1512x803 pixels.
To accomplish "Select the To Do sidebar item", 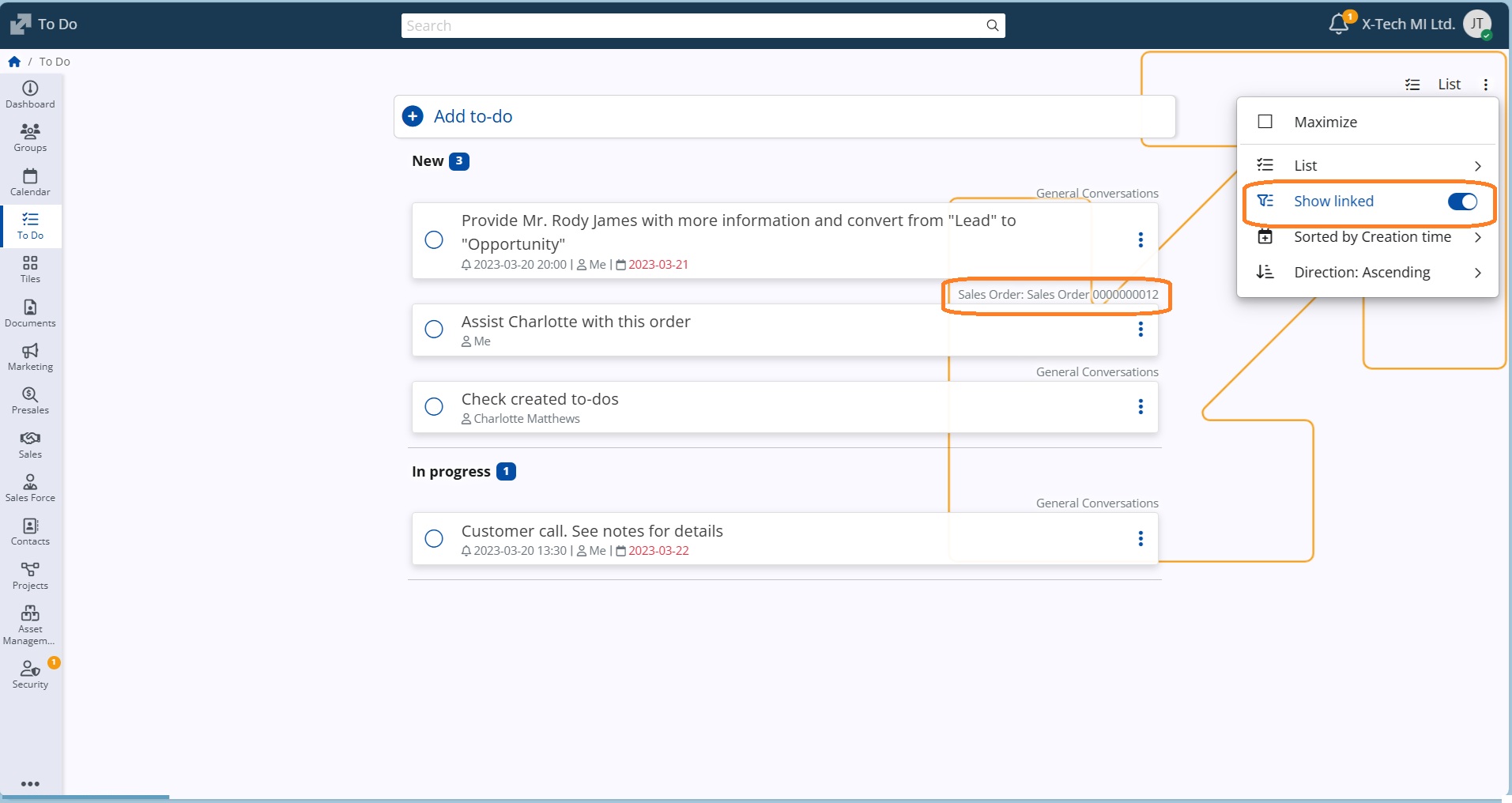I will (30, 225).
